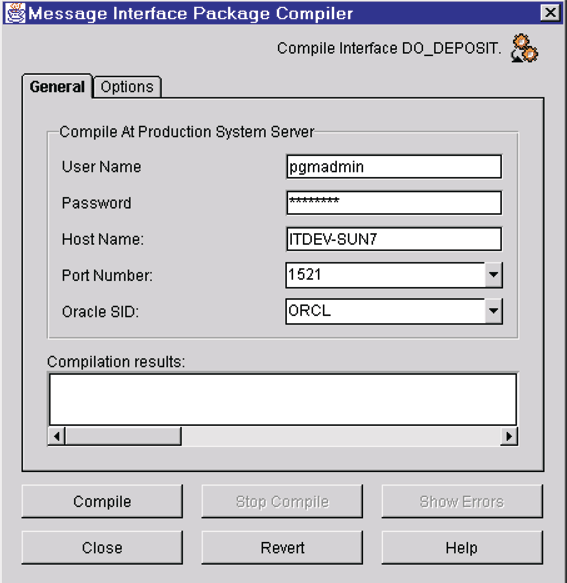Click the gears compile icon

point(525,48)
